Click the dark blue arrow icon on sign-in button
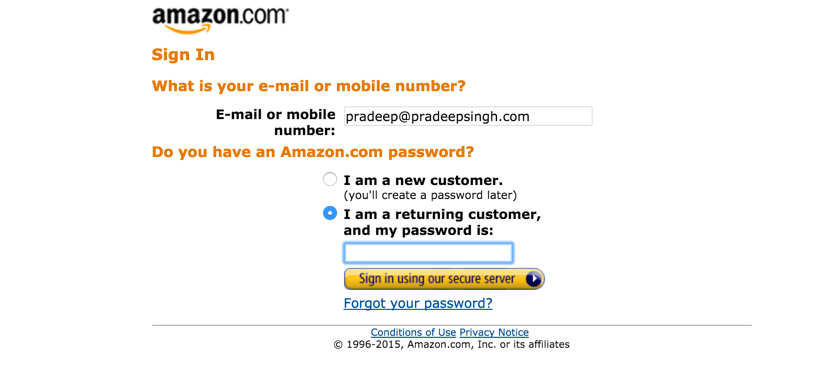Screen dimensions: 814x386 pyautogui.click(x=534, y=280)
